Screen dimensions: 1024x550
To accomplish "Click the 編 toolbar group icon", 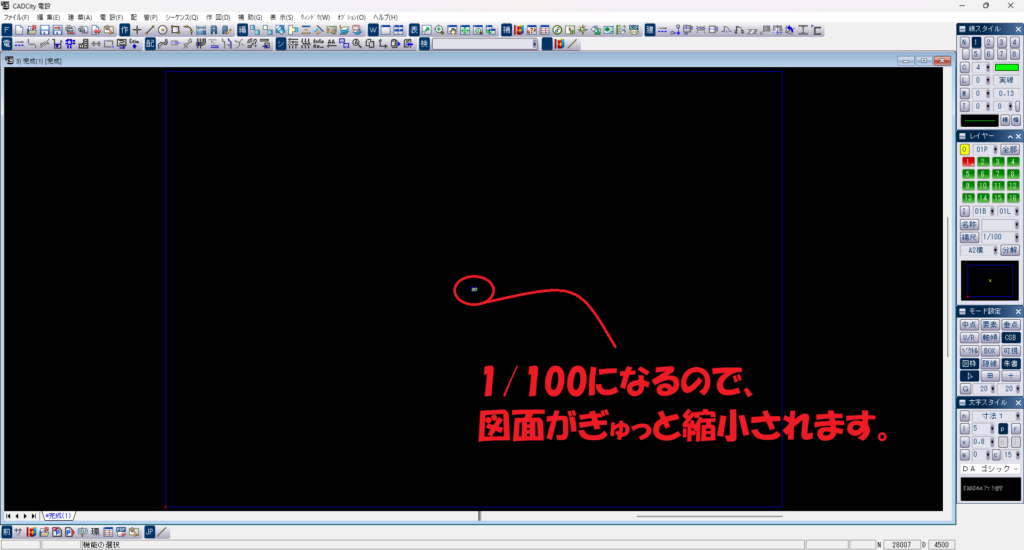I will pyautogui.click(x=242, y=30).
